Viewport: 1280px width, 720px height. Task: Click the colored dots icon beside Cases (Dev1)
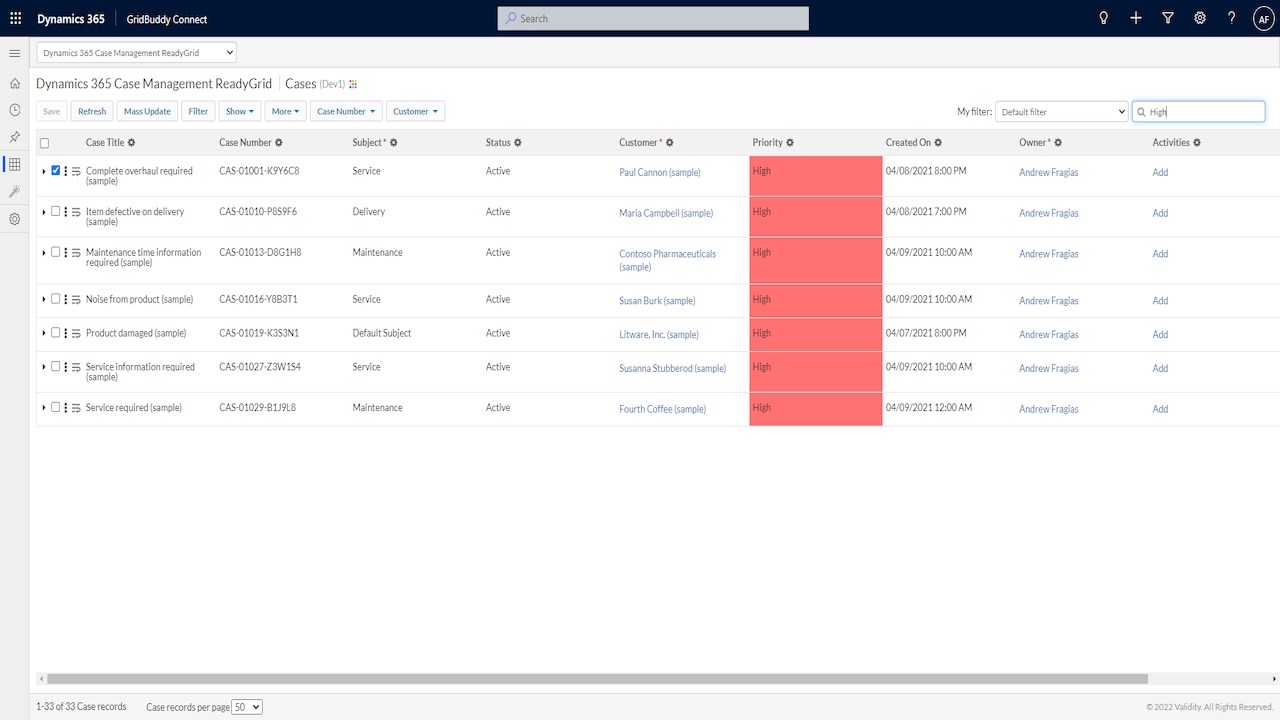pyautogui.click(x=353, y=84)
